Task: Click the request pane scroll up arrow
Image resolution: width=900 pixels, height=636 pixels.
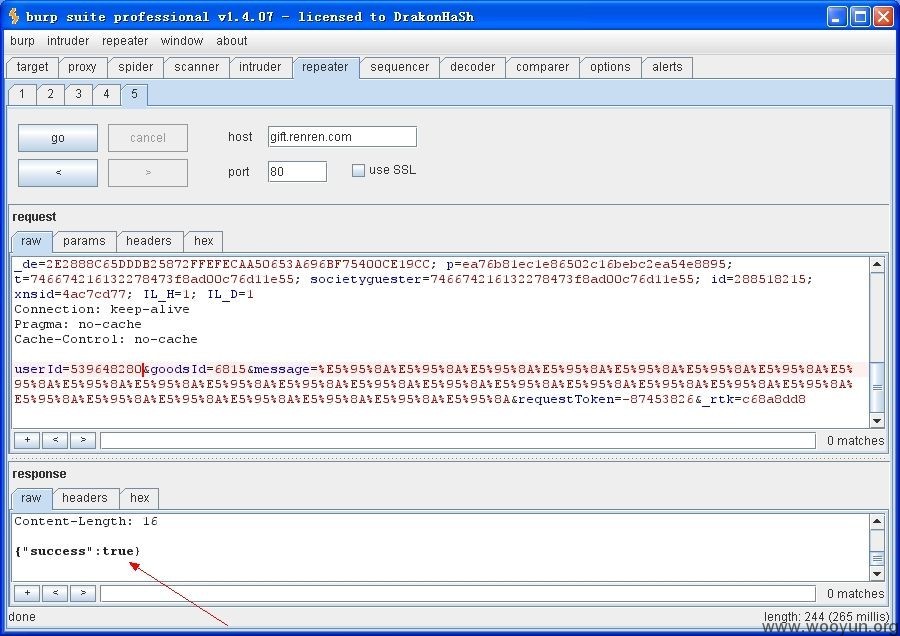Action: [x=877, y=265]
